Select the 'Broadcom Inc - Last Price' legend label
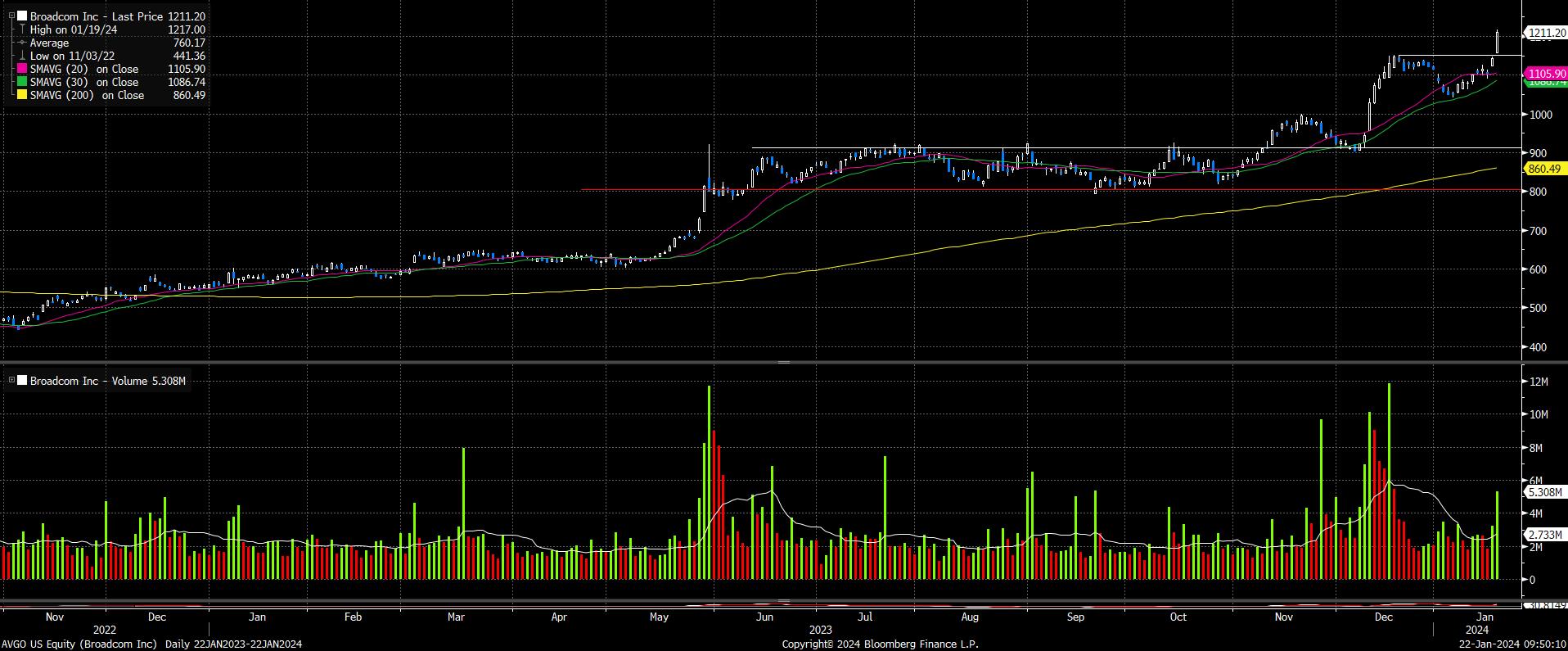The width and height of the screenshot is (1568, 651). coord(97,16)
